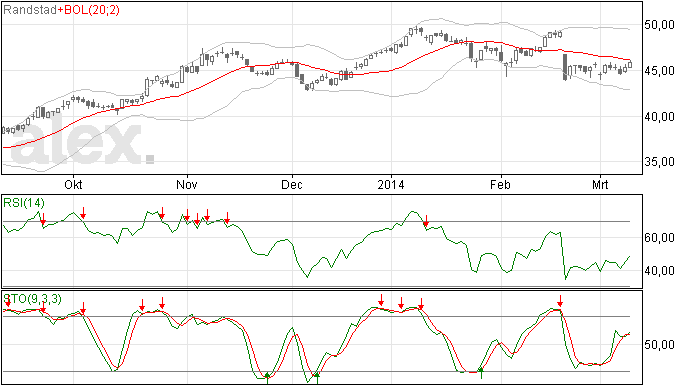This screenshot has width=690, height=387.
Task: Click the 40,00 level label in the RSI panel
Action: [659, 271]
